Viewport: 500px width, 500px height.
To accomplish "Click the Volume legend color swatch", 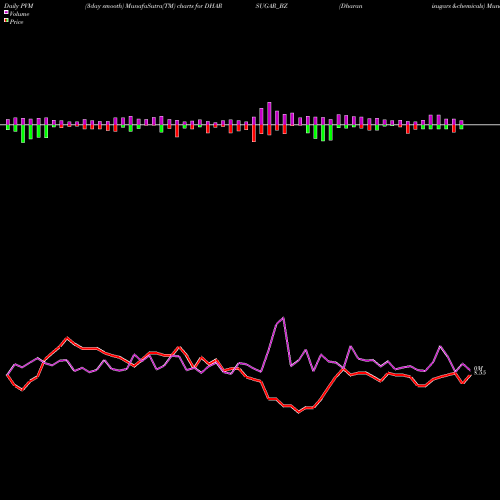I will [6, 12].
